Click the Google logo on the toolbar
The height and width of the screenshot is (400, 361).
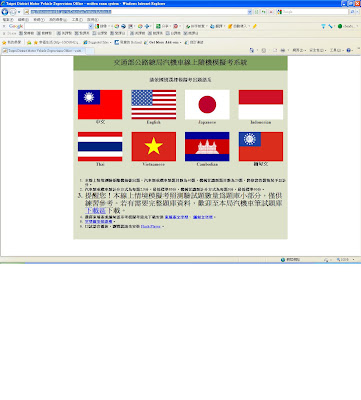[16, 26]
